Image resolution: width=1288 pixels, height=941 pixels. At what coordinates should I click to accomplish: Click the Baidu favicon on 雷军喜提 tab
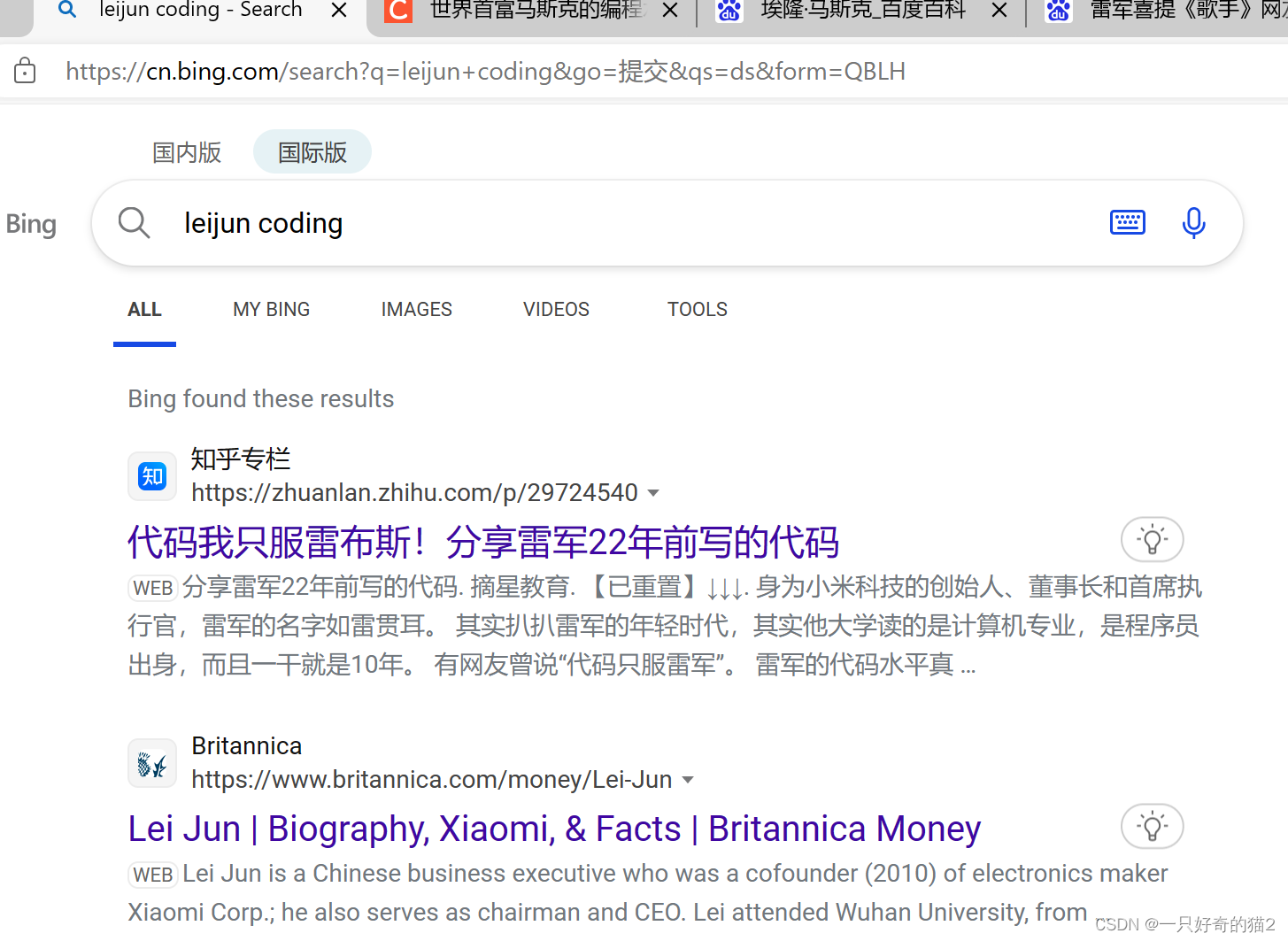[x=1059, y=11]
